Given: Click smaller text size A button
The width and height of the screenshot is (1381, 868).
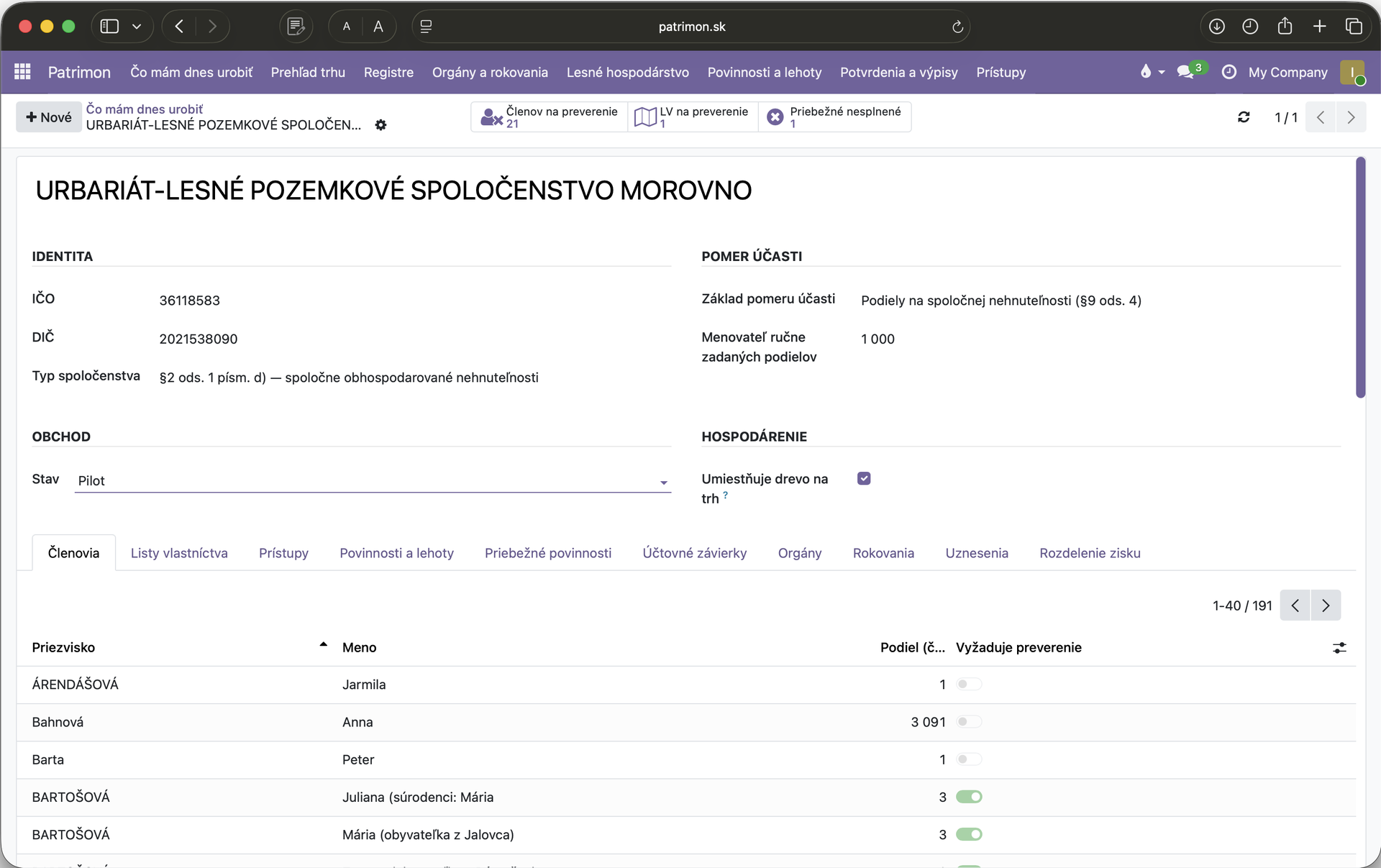Looking at the screenshot, I should click(346, 27).
